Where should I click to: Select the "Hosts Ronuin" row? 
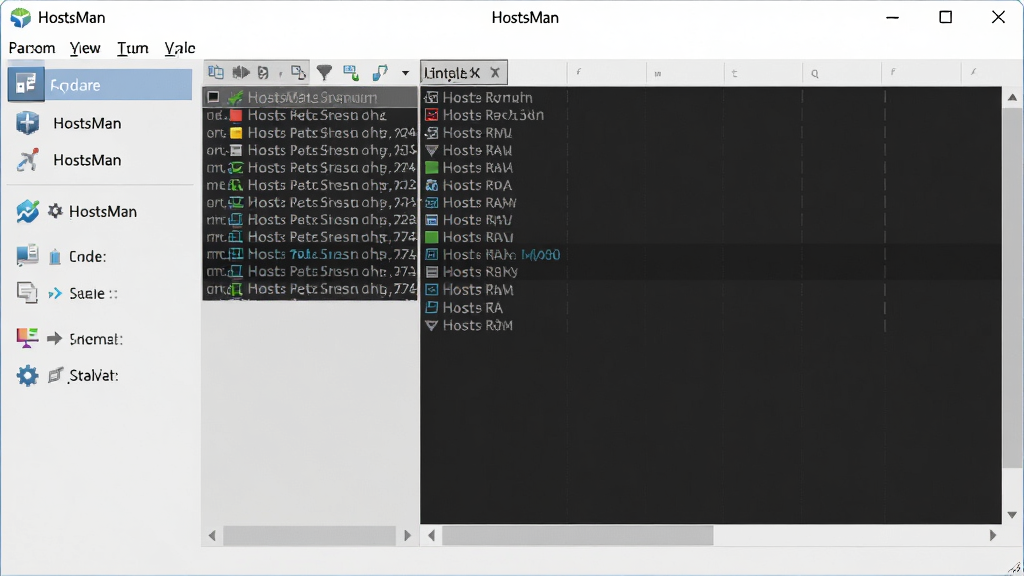[x=487, y=97]
